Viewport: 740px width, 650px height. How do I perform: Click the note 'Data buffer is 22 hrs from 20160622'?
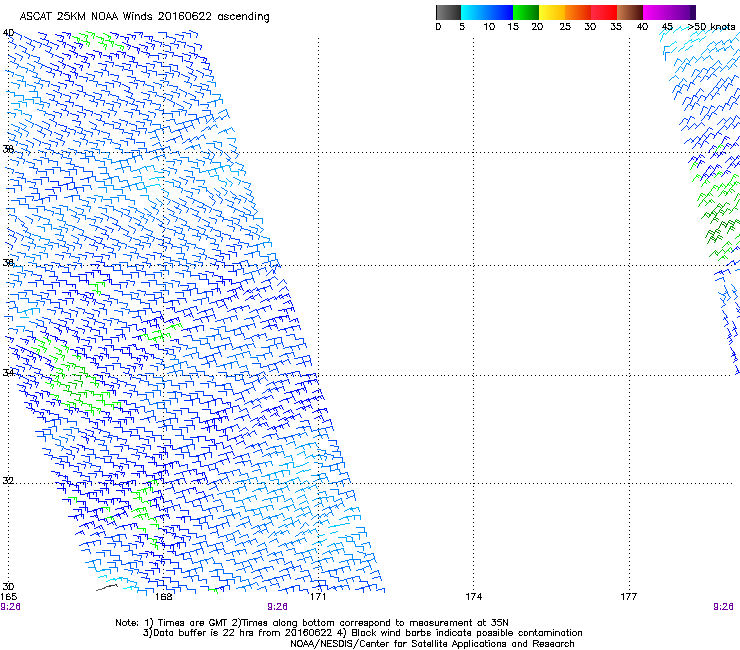point(243,633)
